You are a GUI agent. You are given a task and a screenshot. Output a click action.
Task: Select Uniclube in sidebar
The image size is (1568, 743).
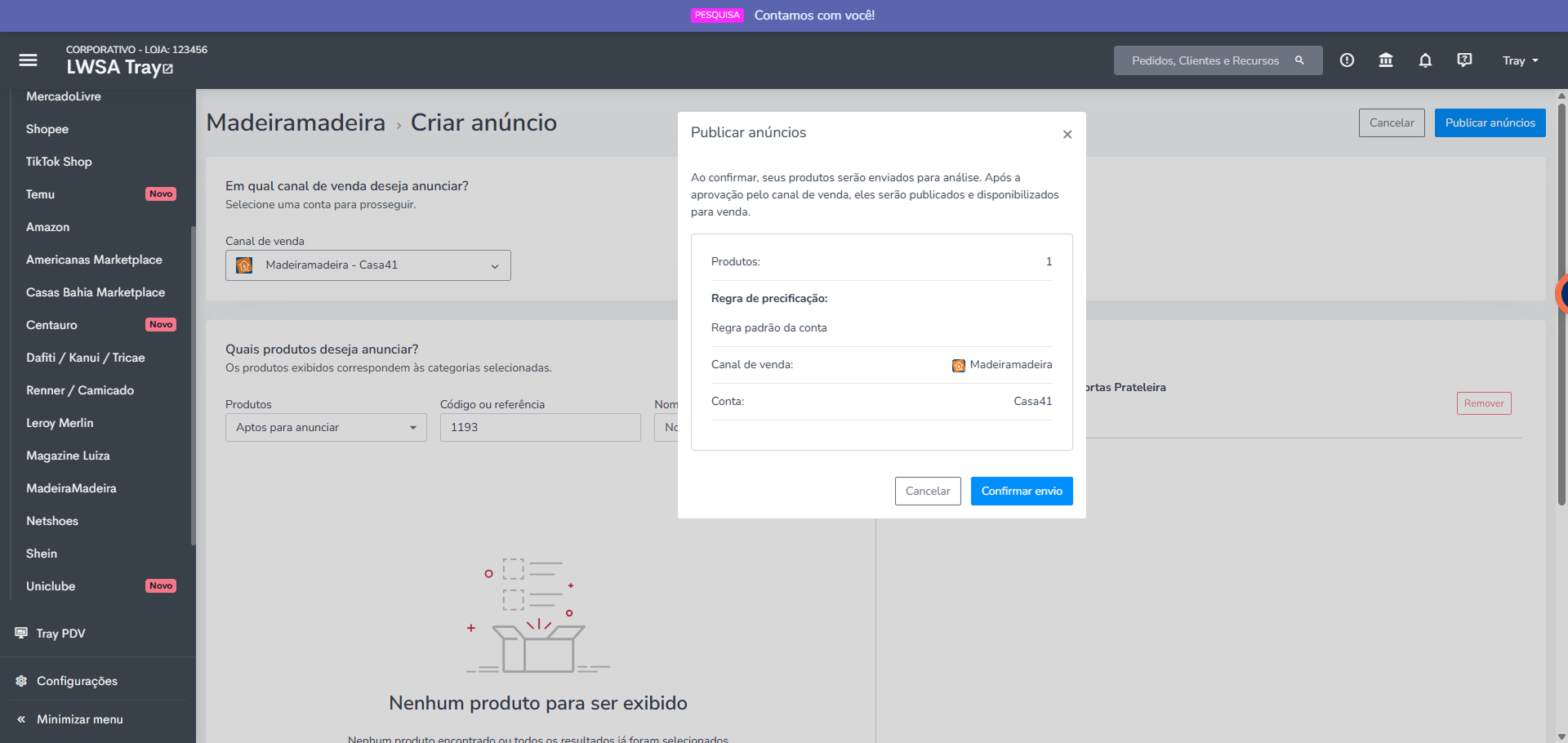[51, 586]
